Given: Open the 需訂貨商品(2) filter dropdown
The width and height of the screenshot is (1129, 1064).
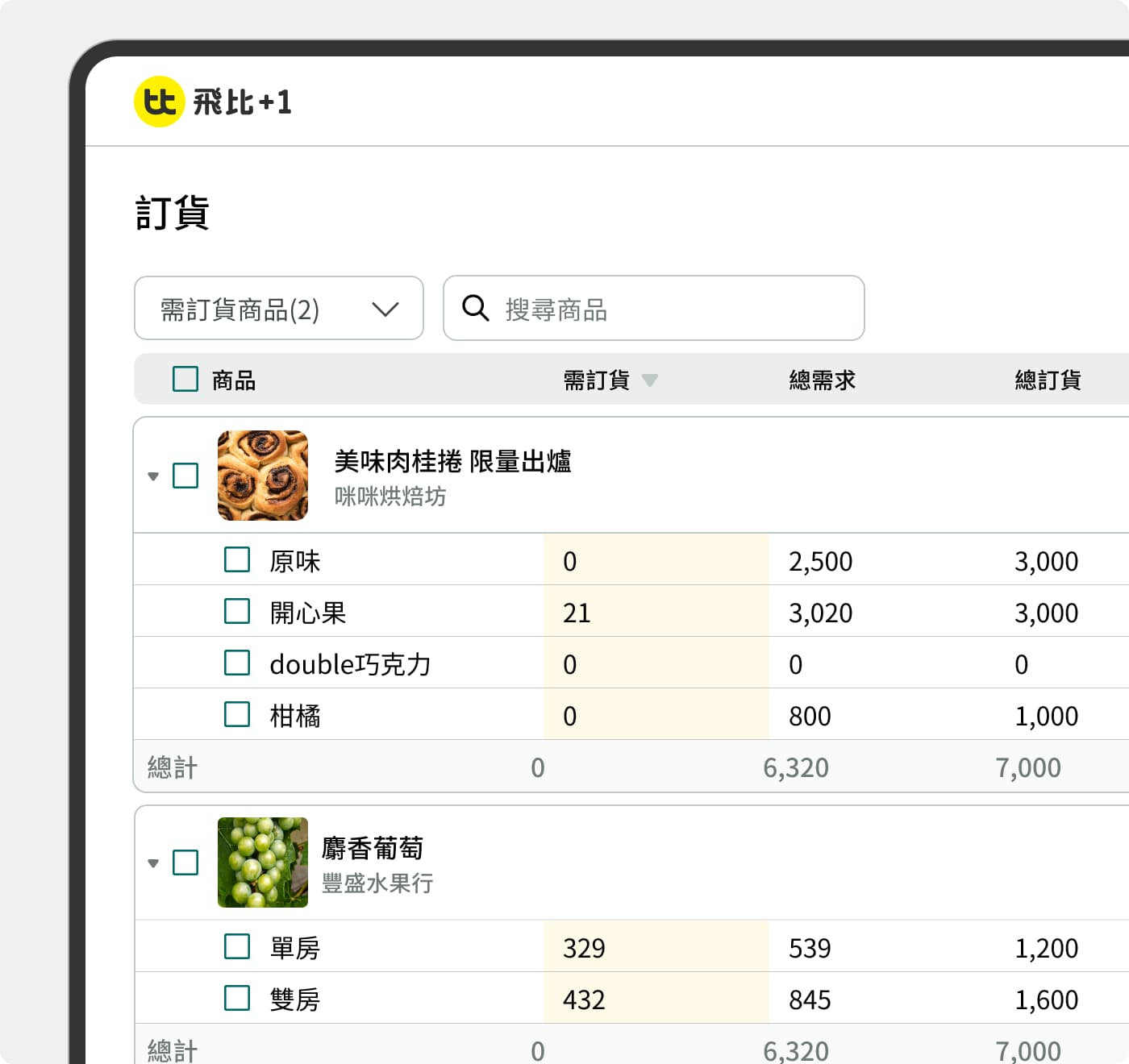Looking at the screenshot, I should point(278,309).
